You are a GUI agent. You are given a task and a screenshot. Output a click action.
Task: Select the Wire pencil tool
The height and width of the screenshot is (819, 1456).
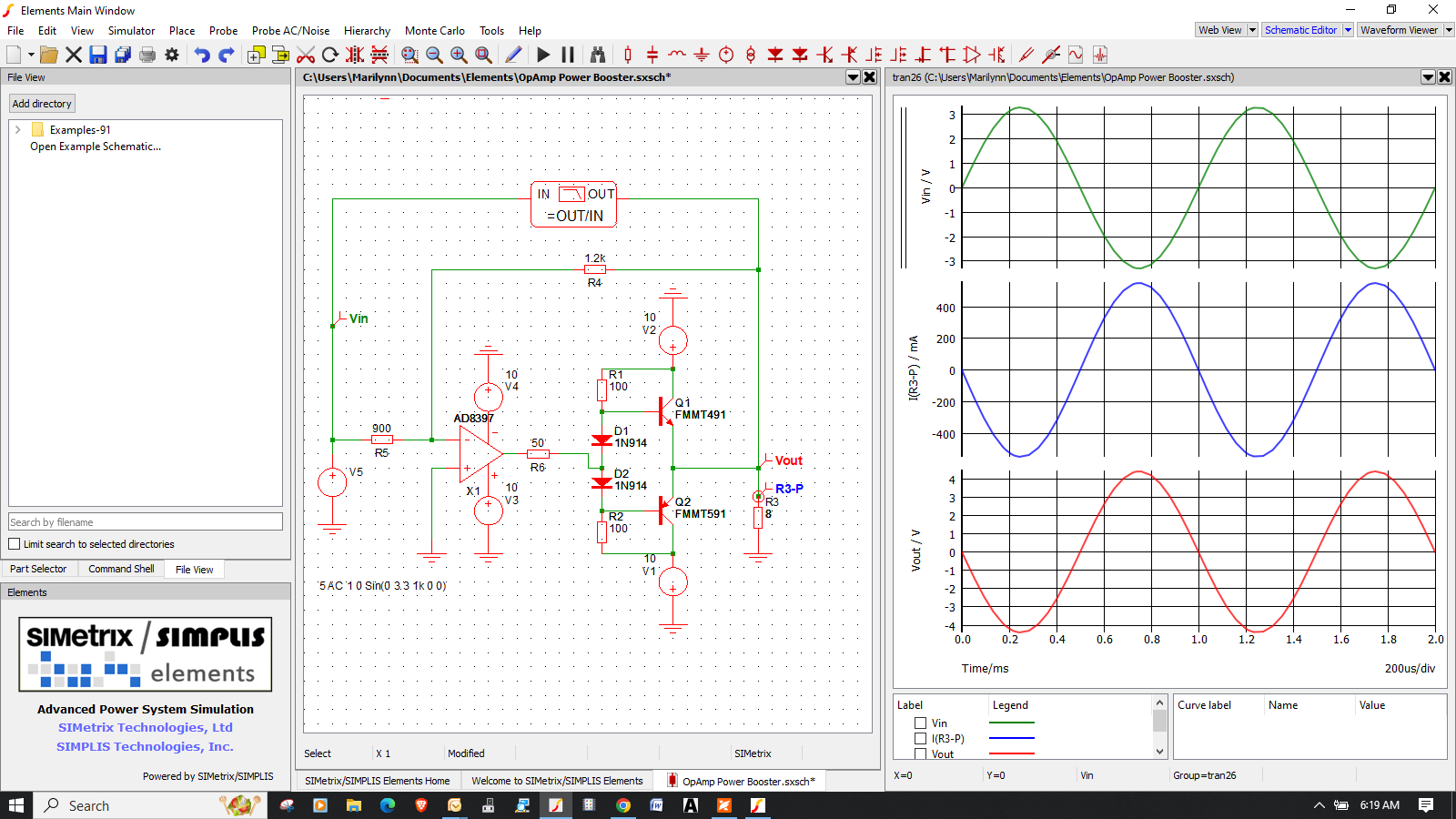coord(513,55)
